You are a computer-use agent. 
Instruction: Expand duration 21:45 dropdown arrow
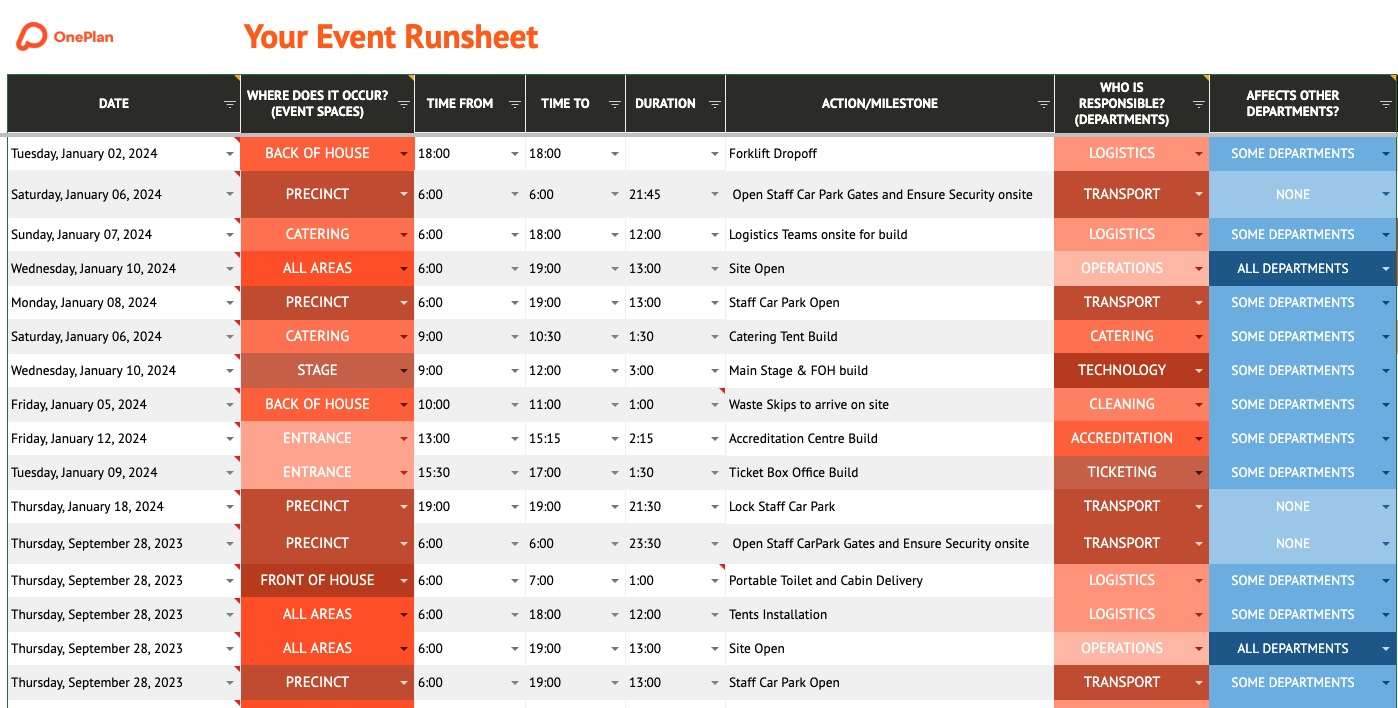[x=715, y=195]
